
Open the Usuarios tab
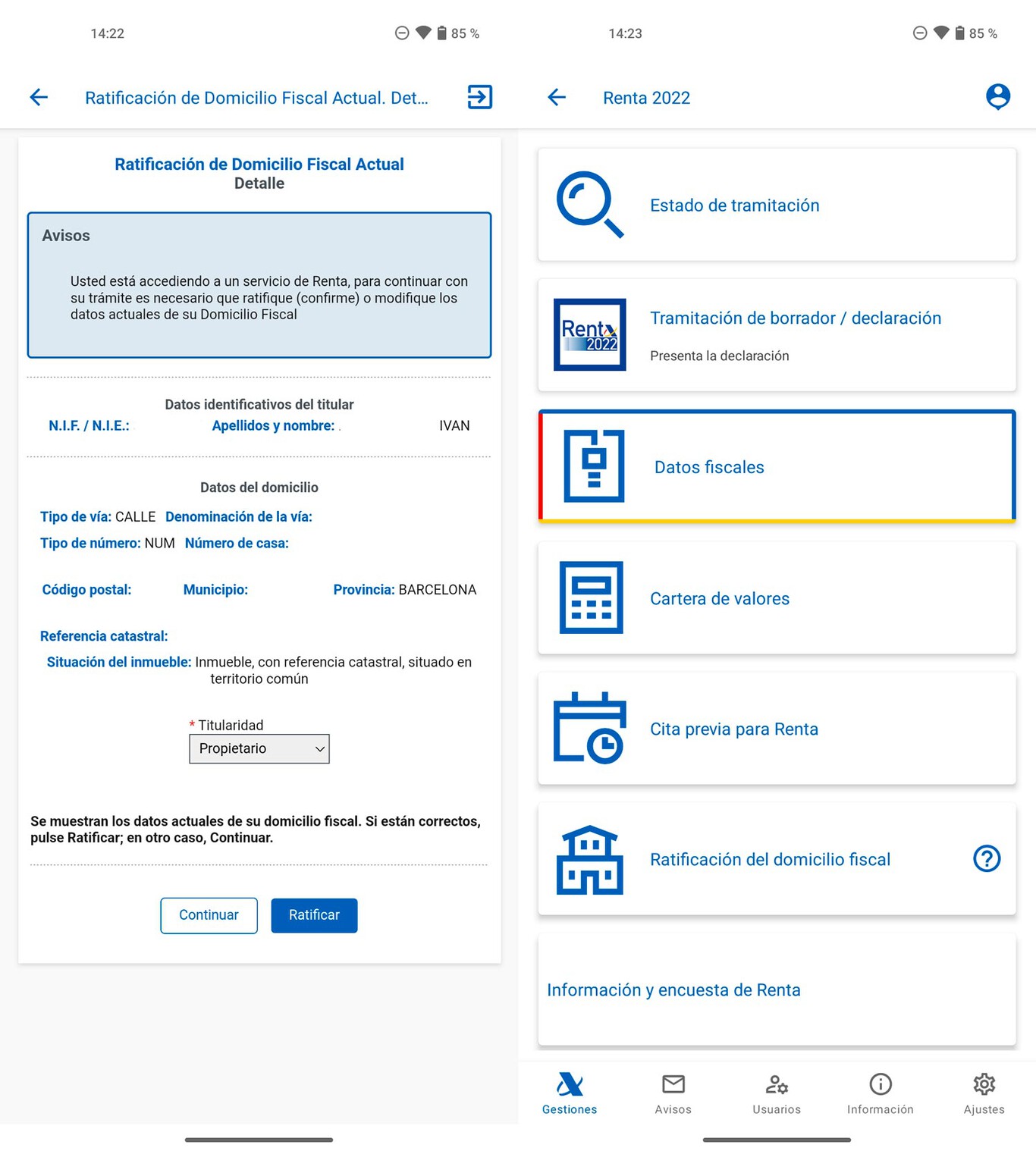coord(776,1093)
